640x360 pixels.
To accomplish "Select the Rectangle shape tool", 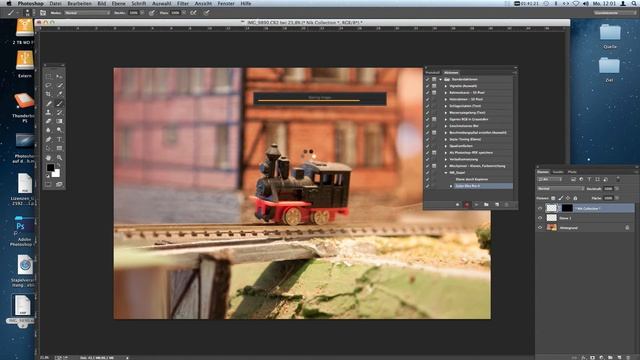I will (x=60, y=148).
